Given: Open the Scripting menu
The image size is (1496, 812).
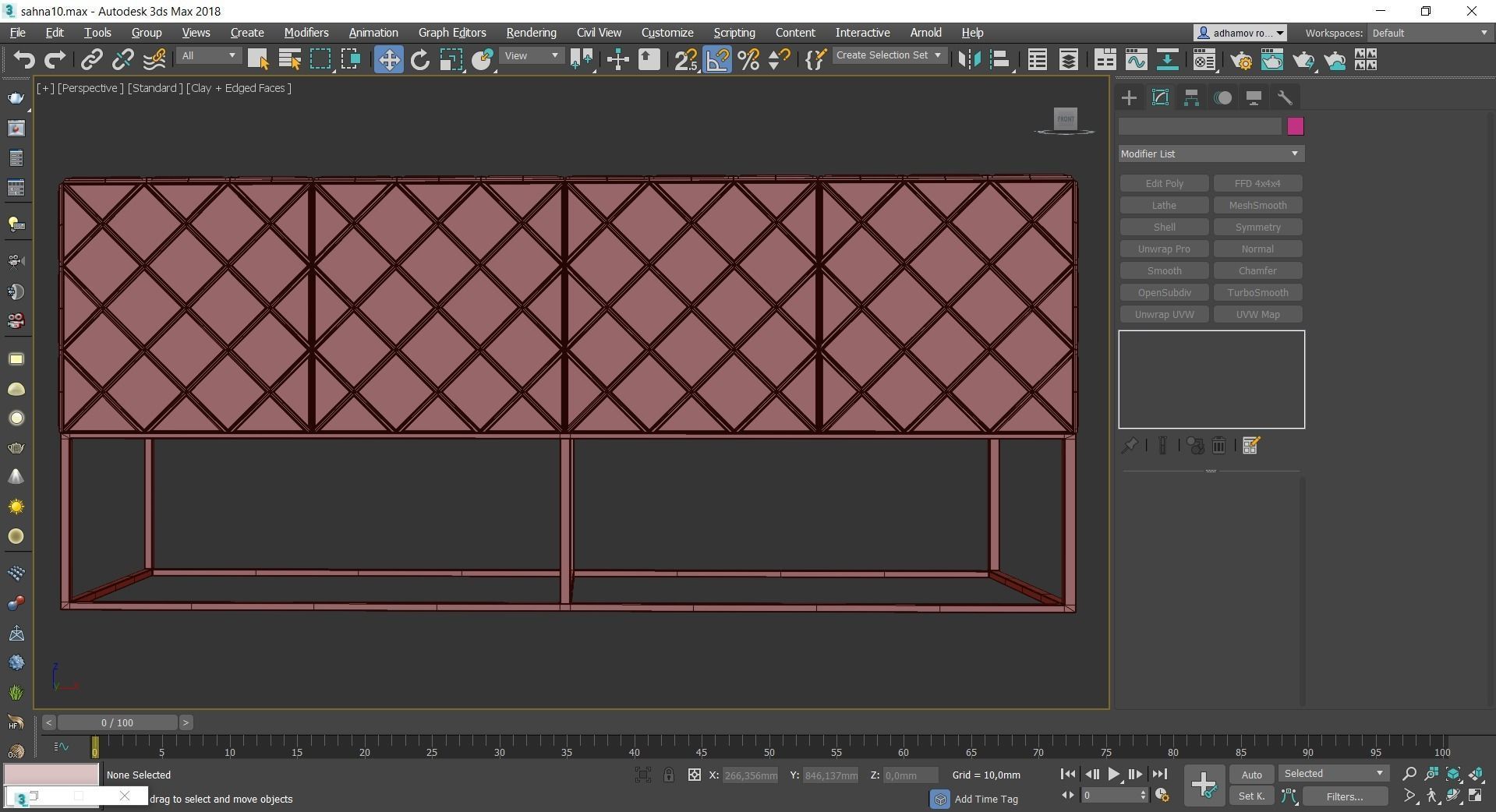Looking at the screenshot, I should point(734,33).
